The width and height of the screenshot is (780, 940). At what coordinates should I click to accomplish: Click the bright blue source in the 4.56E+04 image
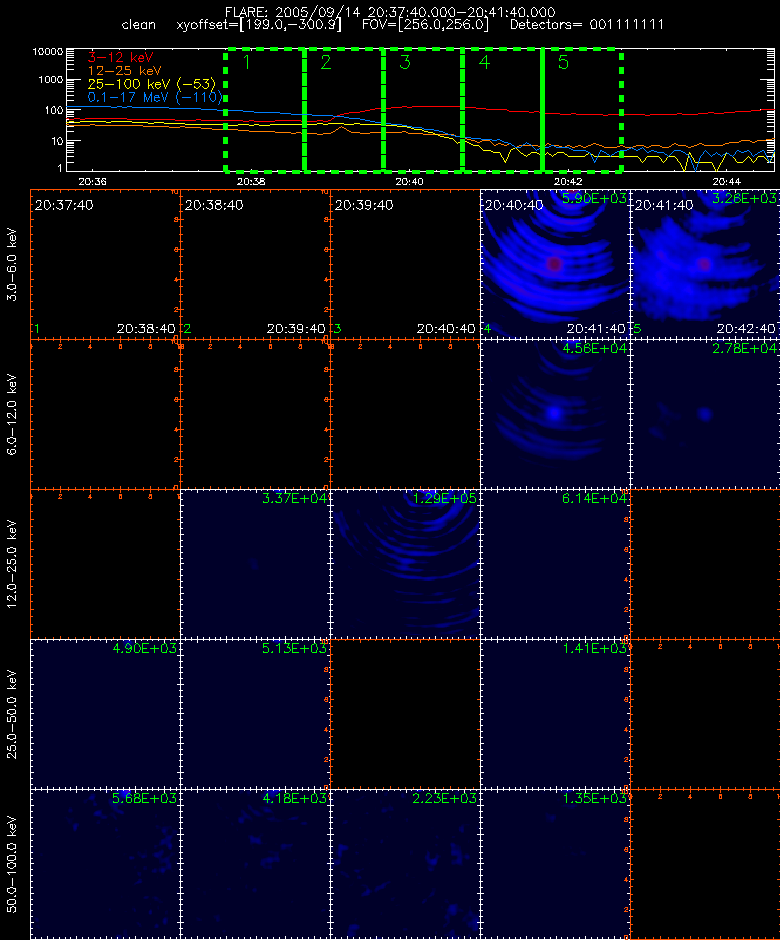(555, 413)
